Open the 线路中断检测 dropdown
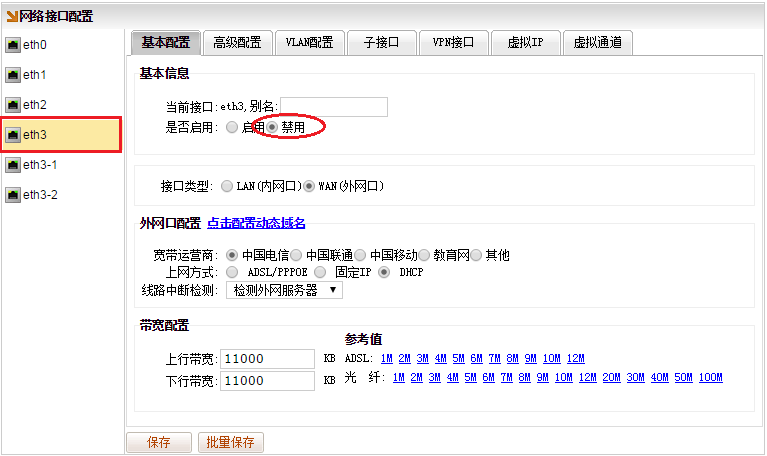Image resolution: width=767 pixels, height=456 pixels. (x=284, y=290)
